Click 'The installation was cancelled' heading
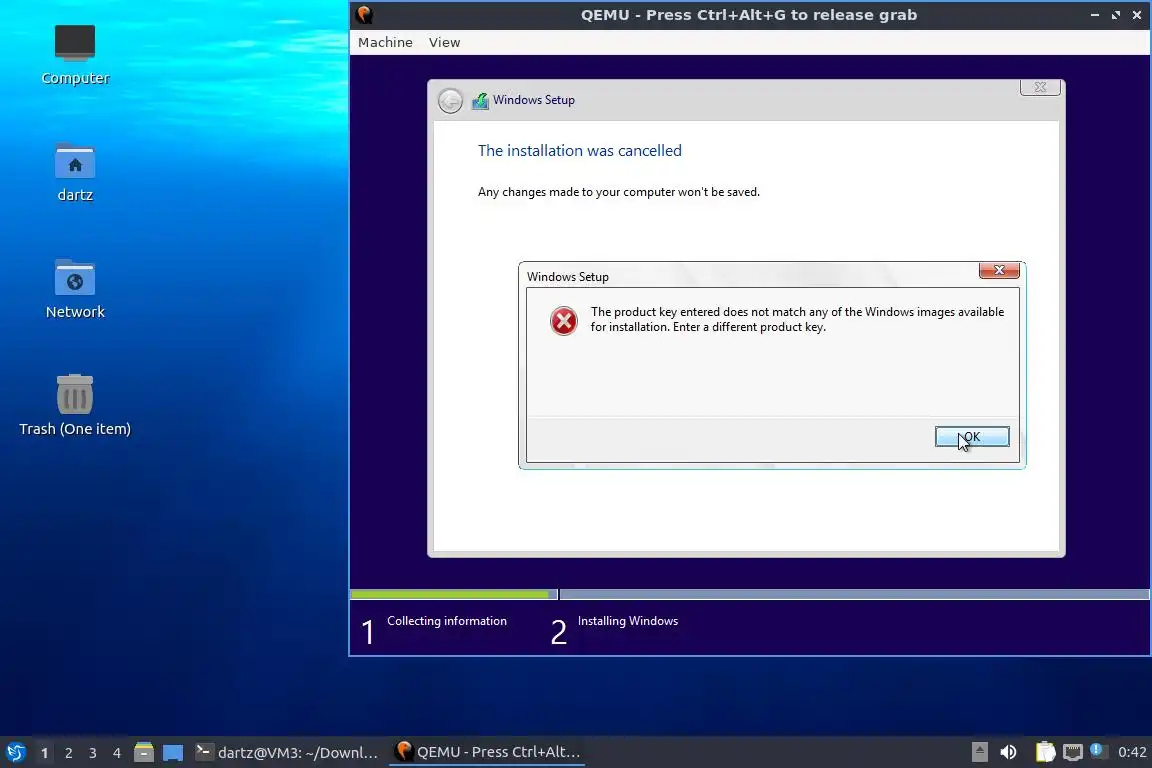Viewport: 1152px width, 768px height. pyautogui.click(x=580, y=151)
